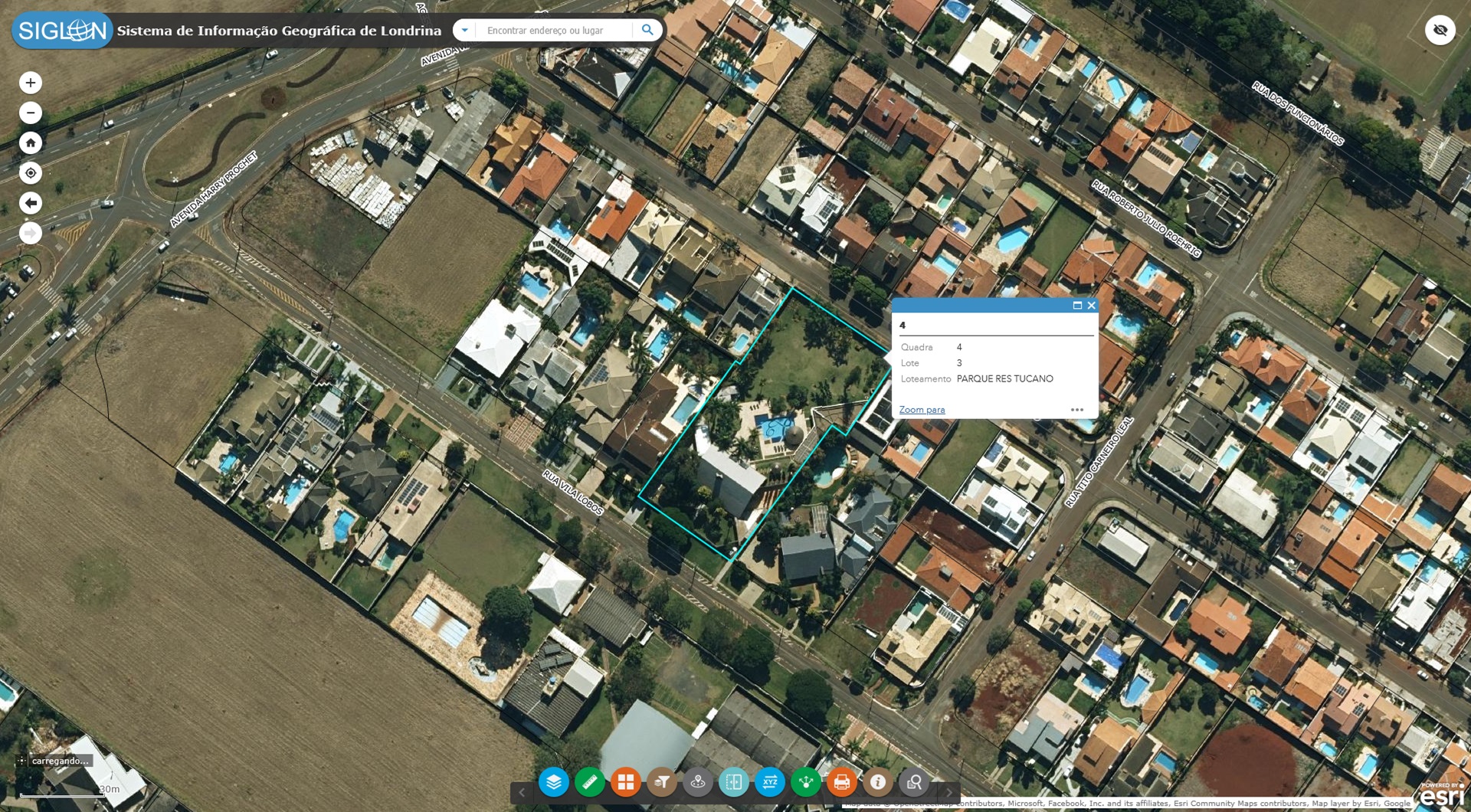Maximize the parcel info popup

[x=1077, y=306]
